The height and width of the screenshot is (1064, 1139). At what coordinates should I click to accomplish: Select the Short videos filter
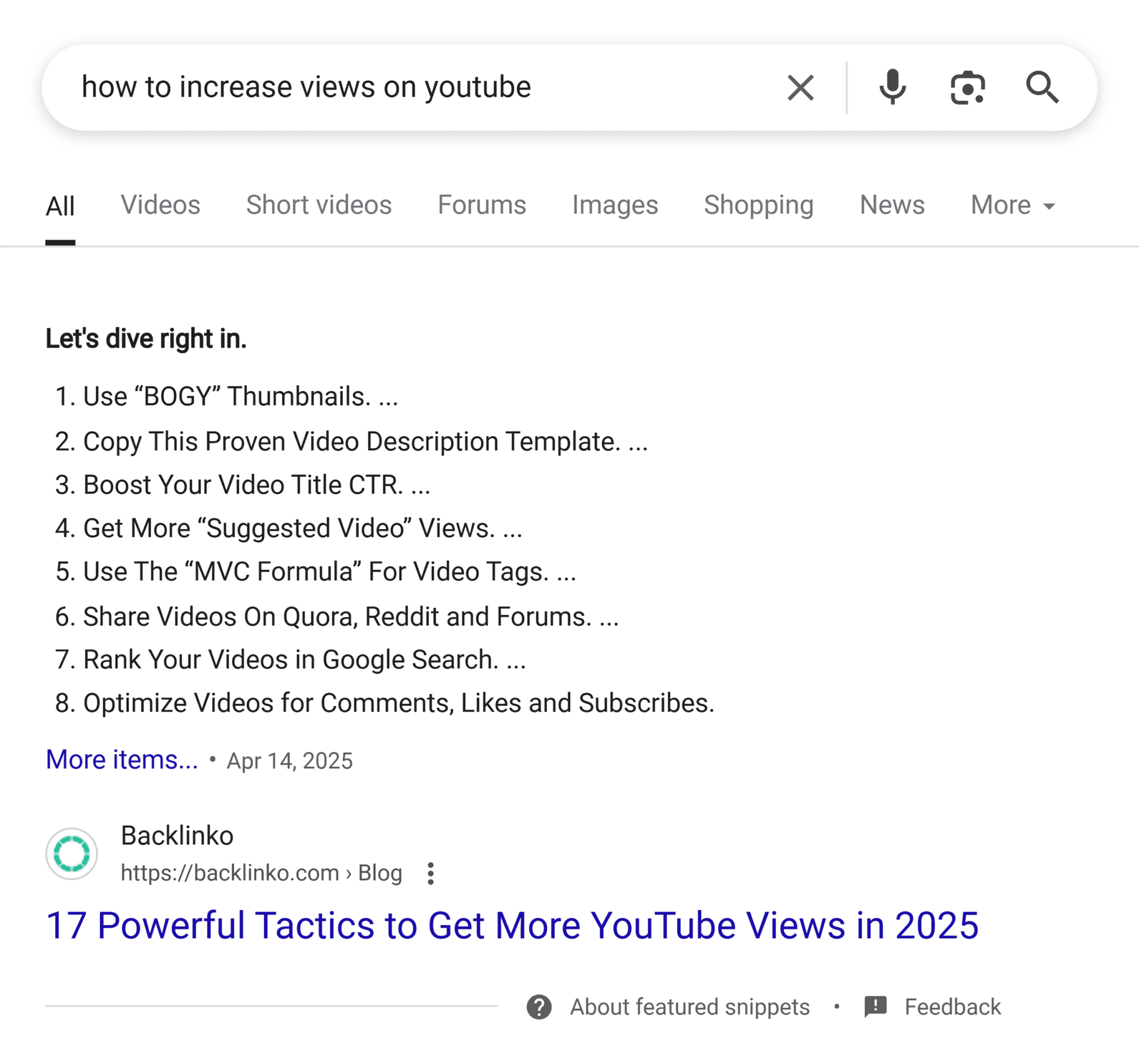[319, 205]
